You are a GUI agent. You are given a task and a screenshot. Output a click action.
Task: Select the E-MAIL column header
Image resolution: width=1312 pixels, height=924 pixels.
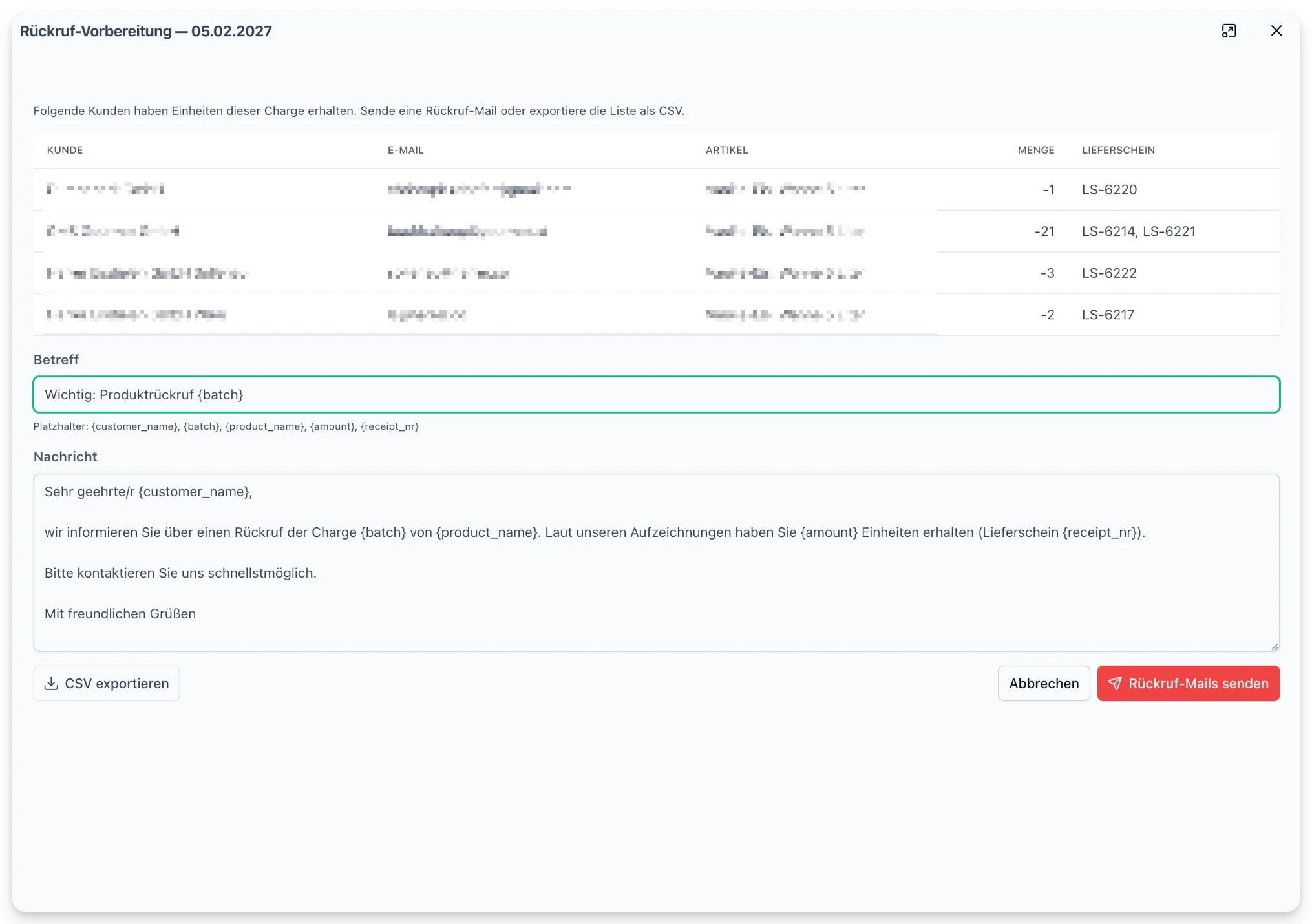405,150
